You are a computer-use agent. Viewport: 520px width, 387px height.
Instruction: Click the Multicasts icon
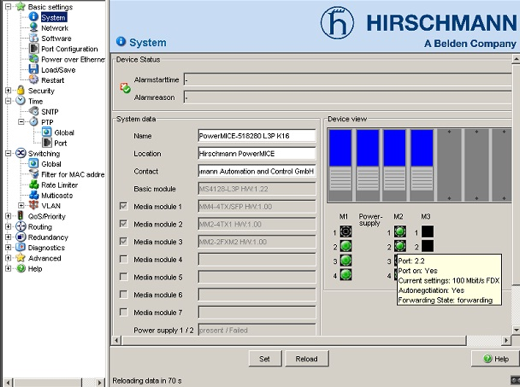tap(33, 195)
